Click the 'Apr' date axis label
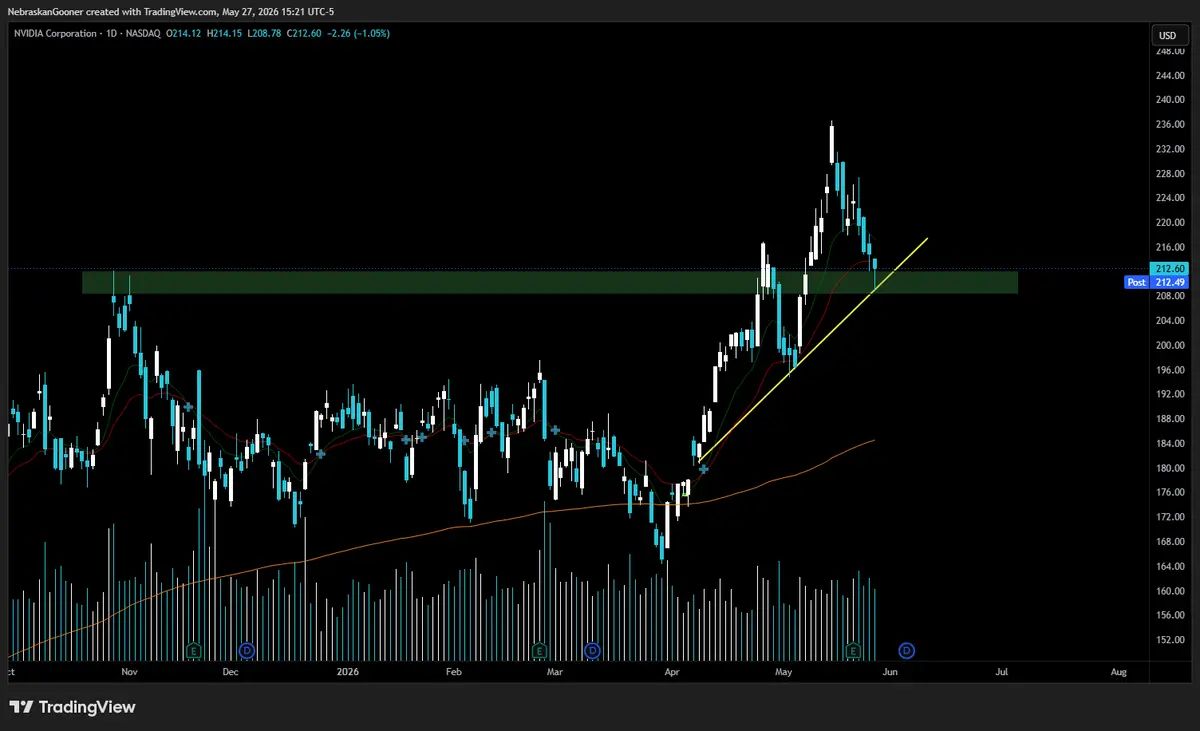1200x731 pixels. point(670,673)
